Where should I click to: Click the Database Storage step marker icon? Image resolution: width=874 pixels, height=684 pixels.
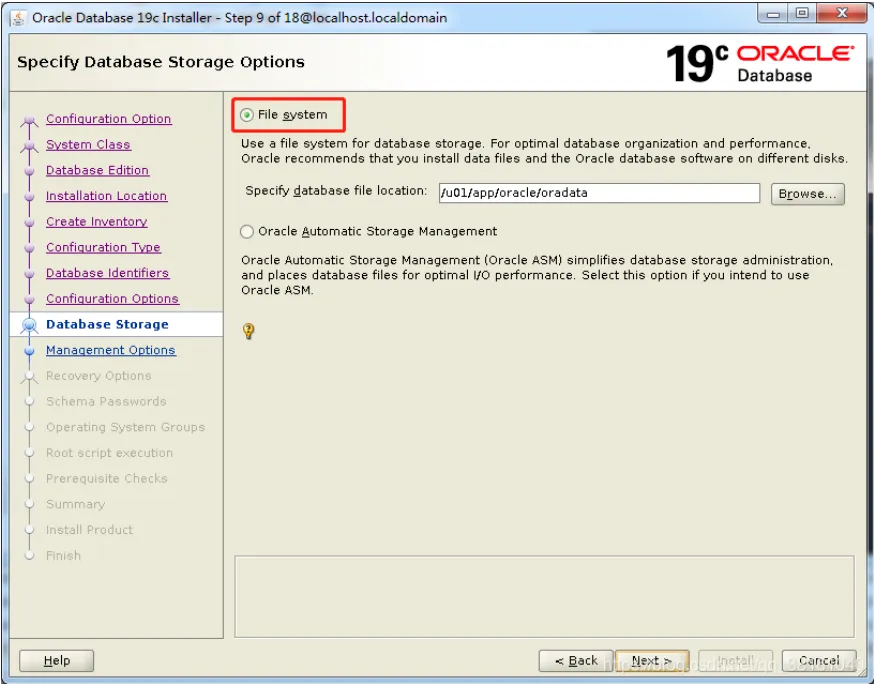[30, 325]
